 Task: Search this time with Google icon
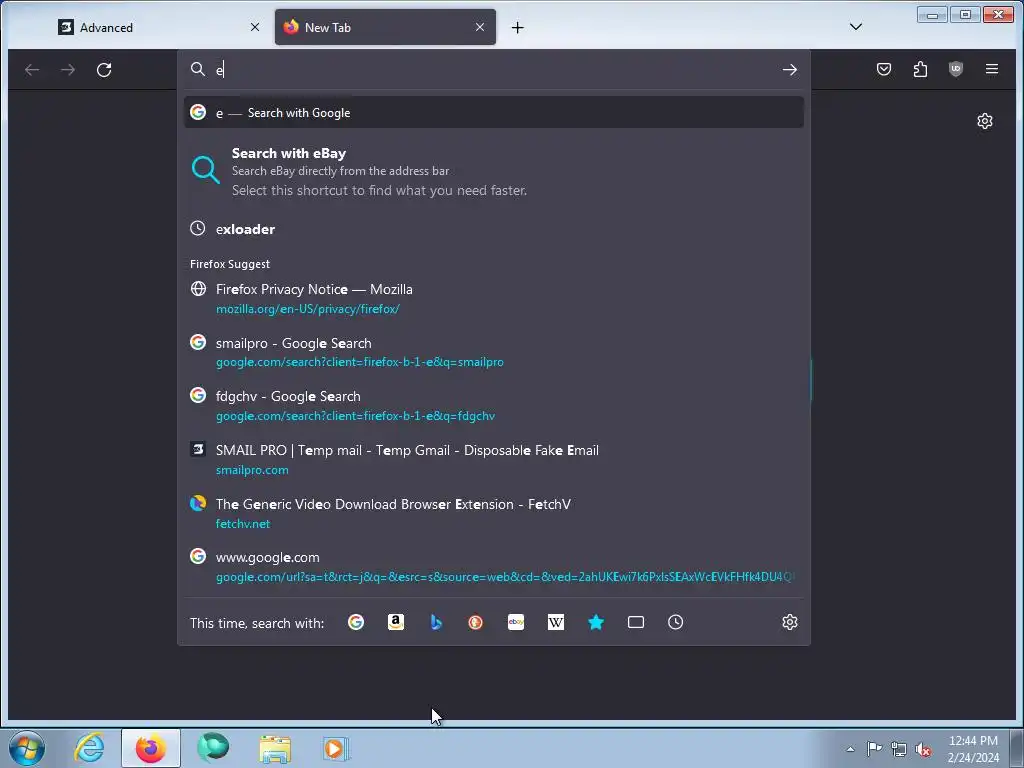tap(356, 622)
